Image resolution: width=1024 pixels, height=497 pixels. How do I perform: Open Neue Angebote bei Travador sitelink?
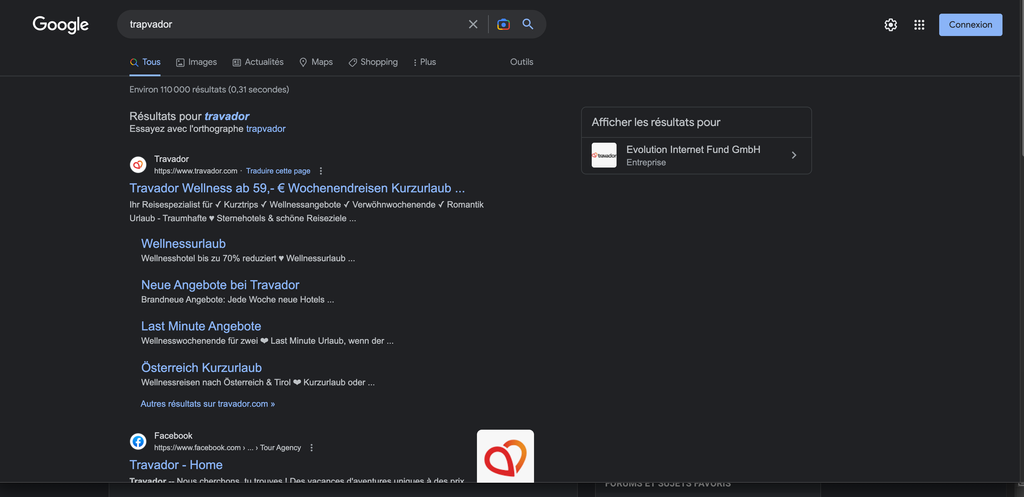[x=220, y=285]
